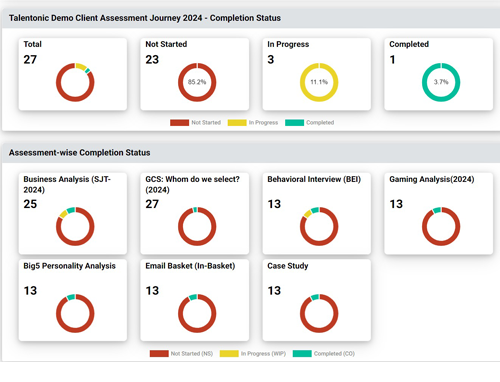The height and width of the screenshot is (382, 500).
Task: Click the Completed 3.7% donut chart
Action: coord(441,82)
